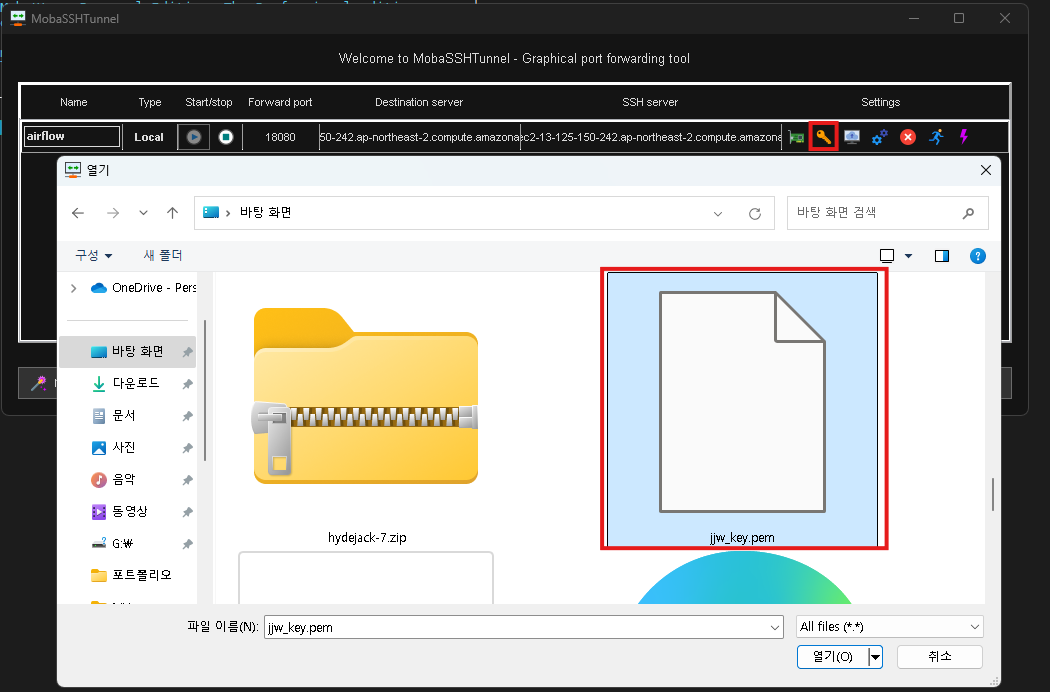Expand the OneDrive tree item
Screen dimensions: 1050x692
tap(74, 288)
